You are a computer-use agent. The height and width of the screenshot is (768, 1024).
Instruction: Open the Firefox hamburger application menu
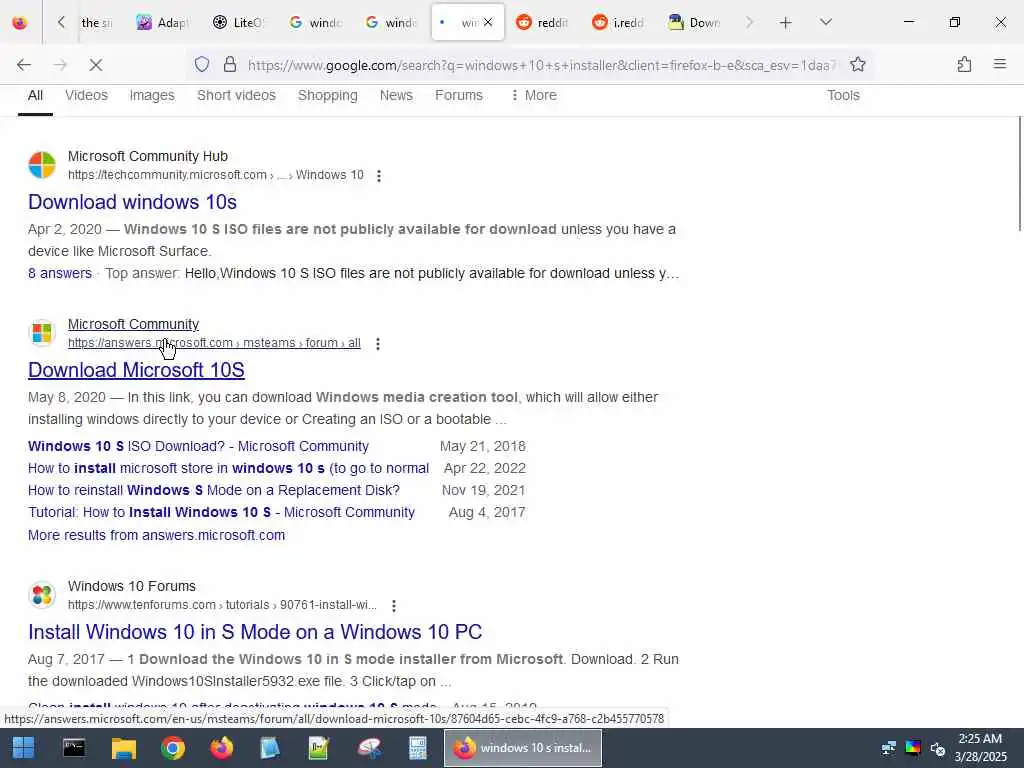[999, 64]
